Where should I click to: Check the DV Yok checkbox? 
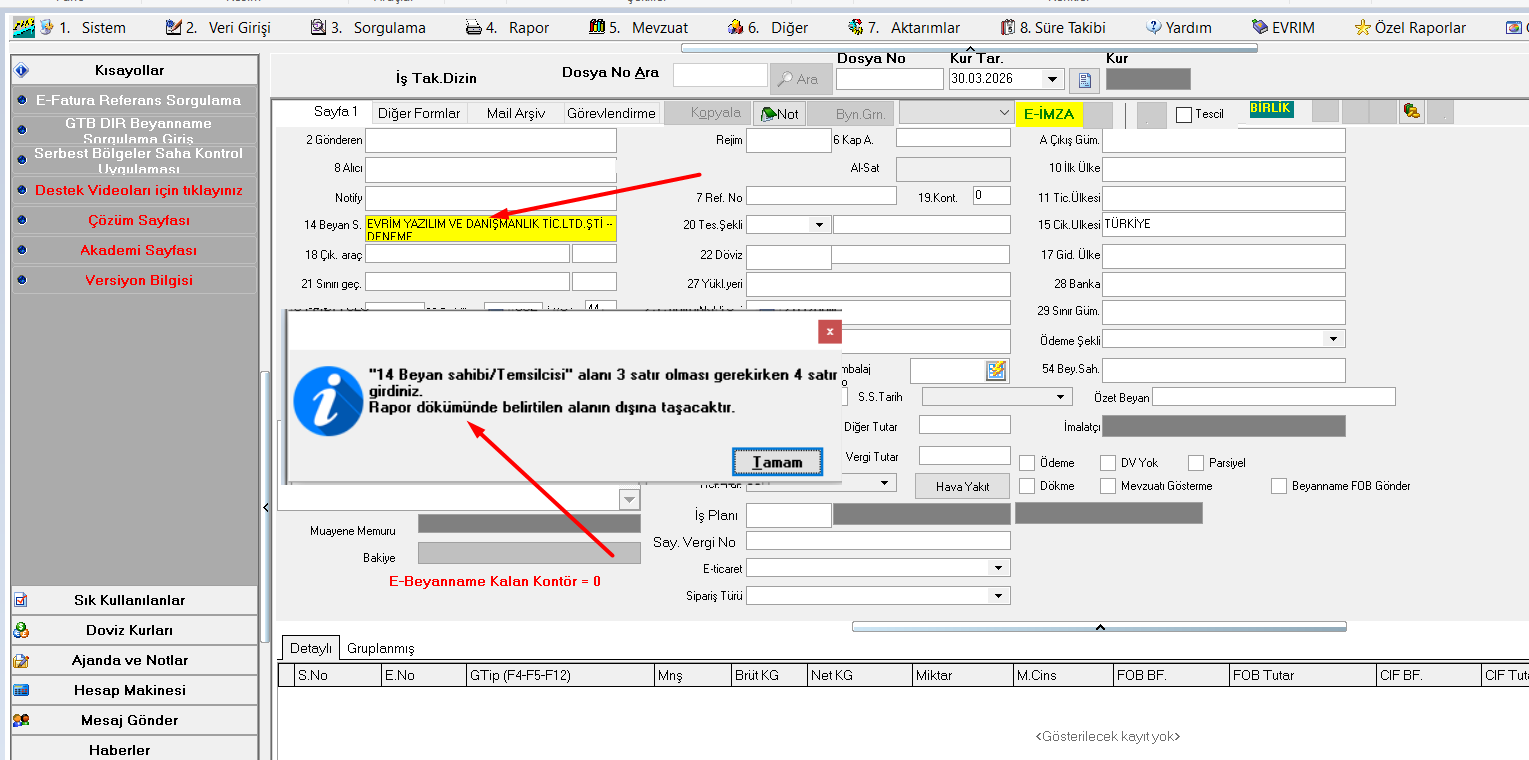pyautogui.click(x=1108, y=463)
